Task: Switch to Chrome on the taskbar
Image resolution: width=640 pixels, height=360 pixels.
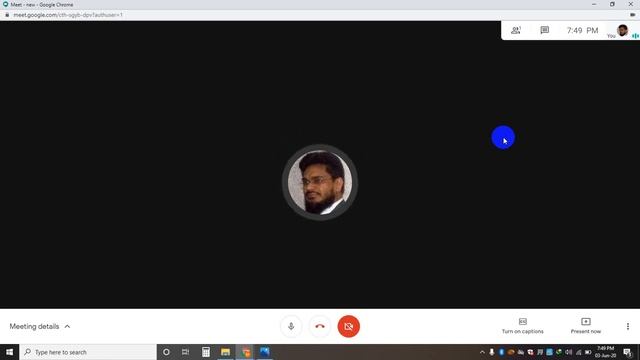Action: pyautogui.click(x=245, y=352)
